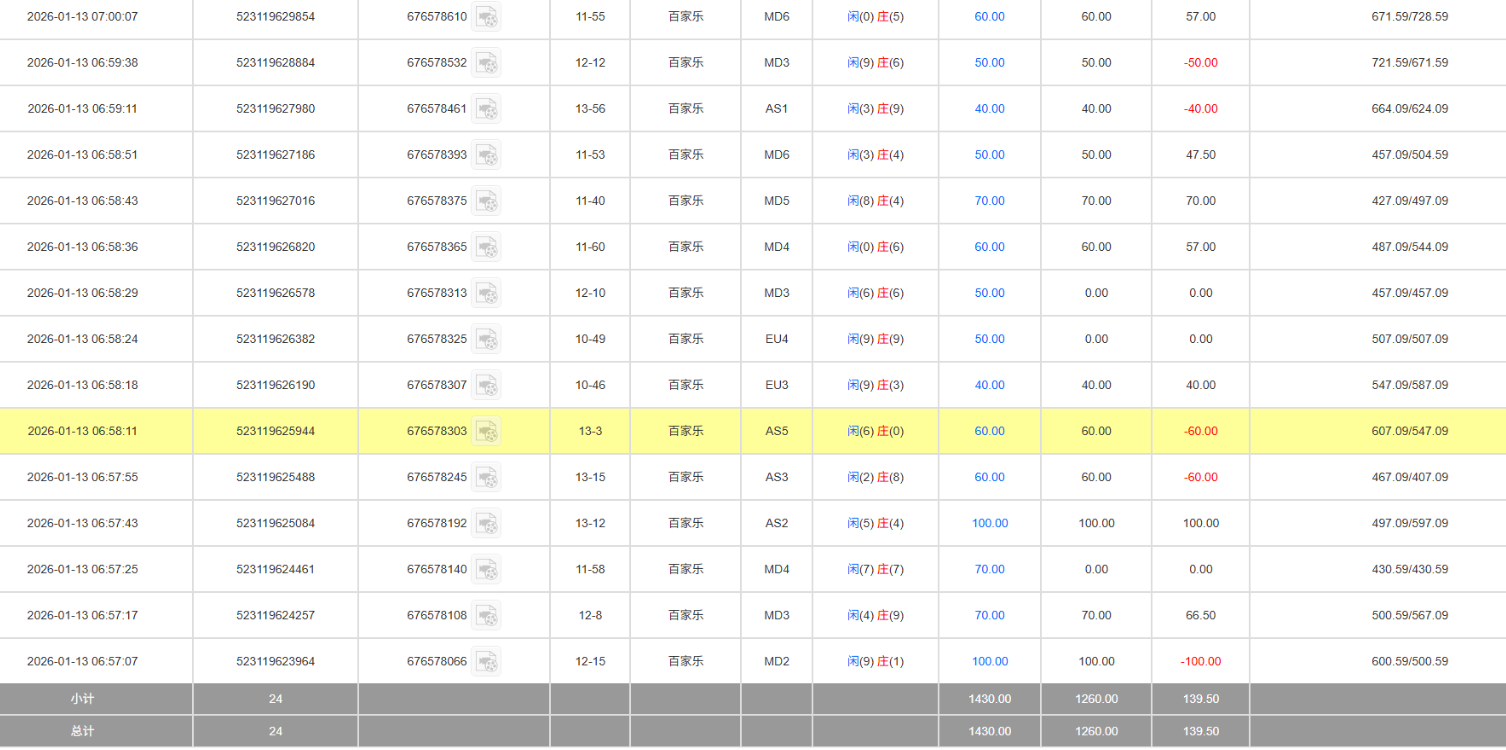1506x750 pixels.
Task: Click the icon next to 676578375
Action: point(486,201)
